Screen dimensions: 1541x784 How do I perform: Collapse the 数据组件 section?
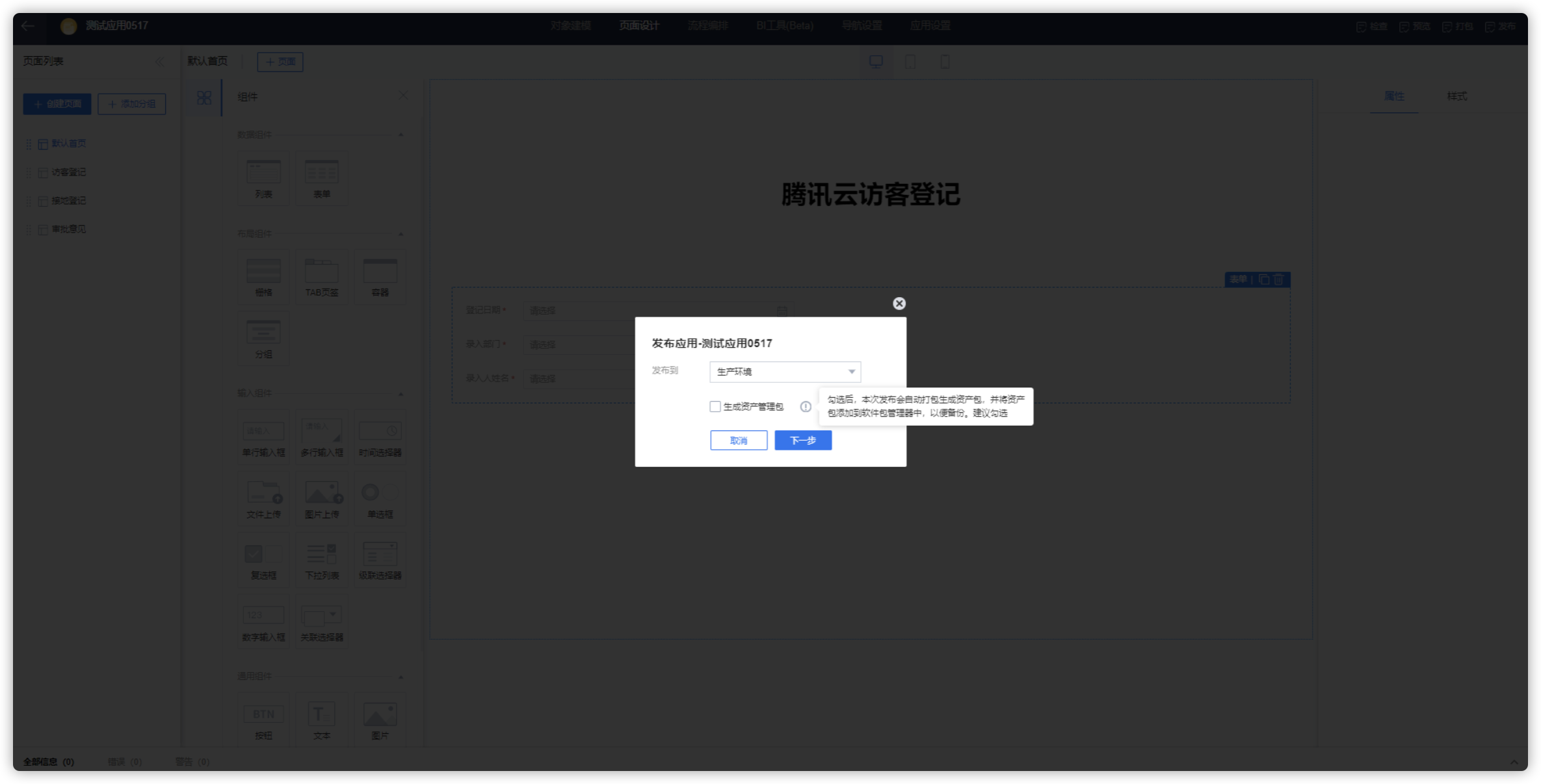click(401, 135)
